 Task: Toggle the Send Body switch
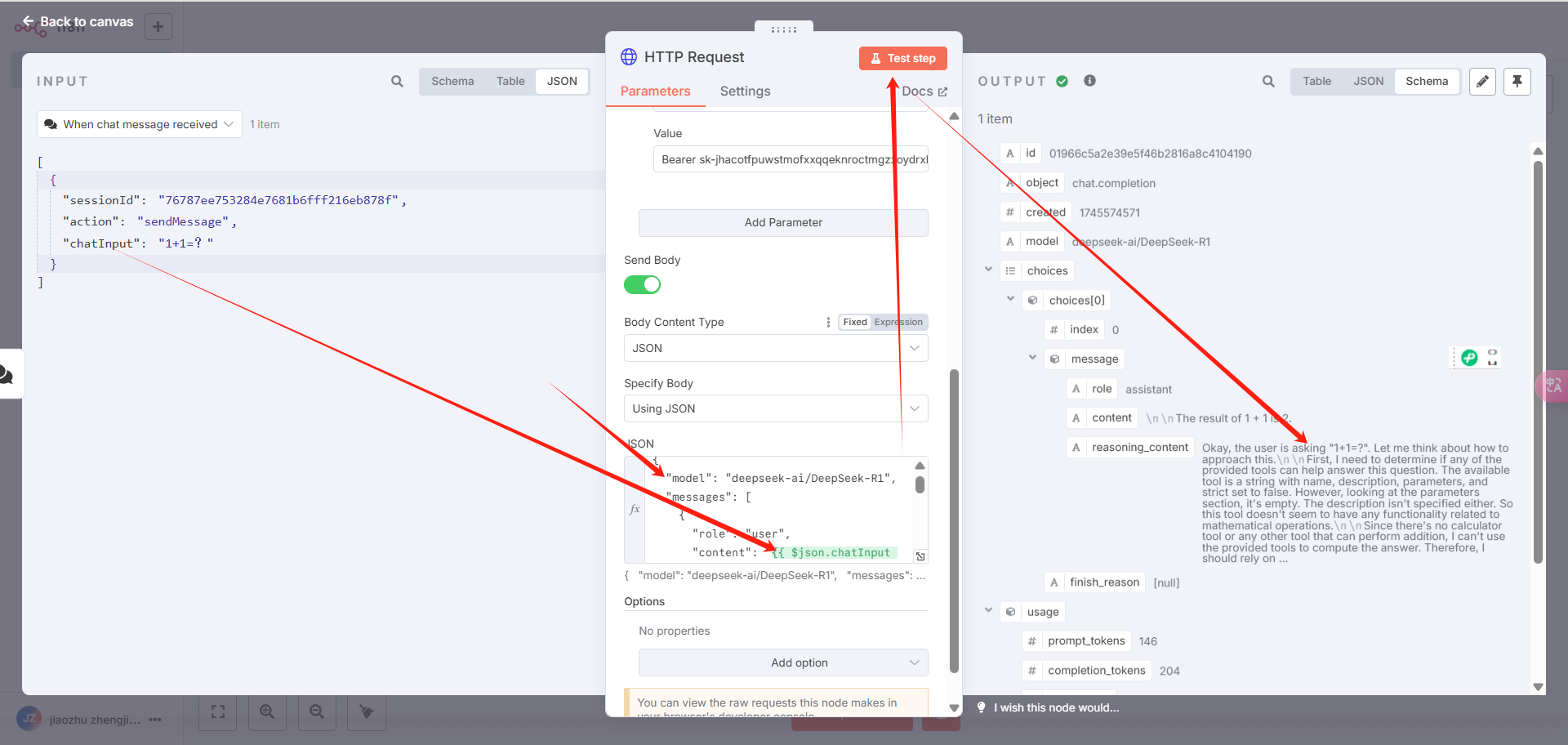642,284
